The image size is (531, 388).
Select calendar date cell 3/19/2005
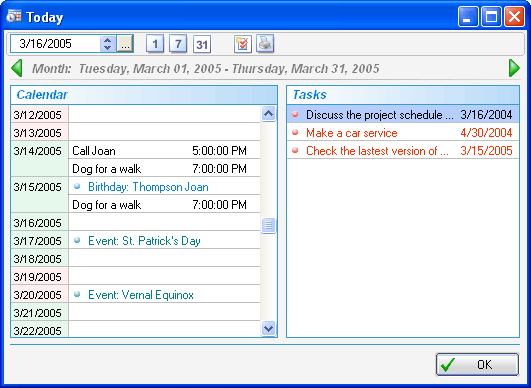click(40, 276)
